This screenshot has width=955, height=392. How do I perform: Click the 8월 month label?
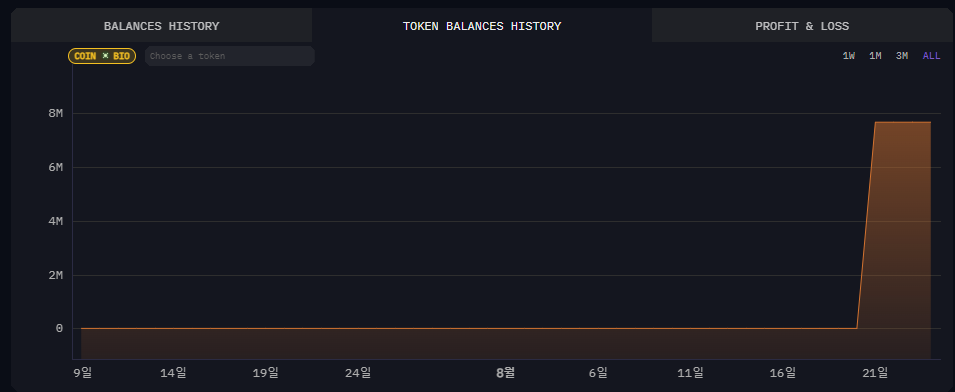[x=506, y=373]
